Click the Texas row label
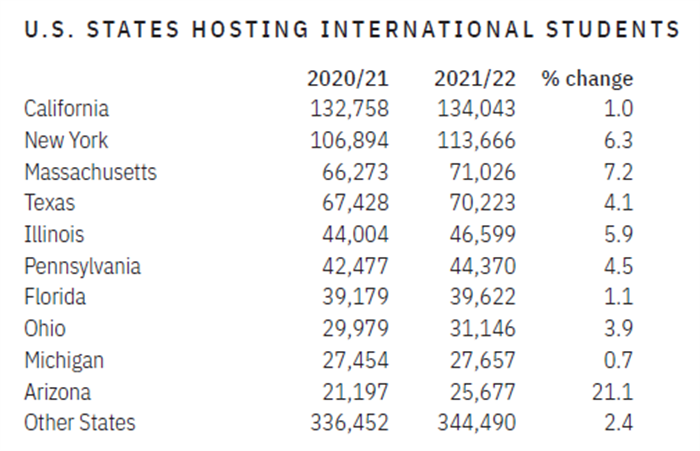This screenshot has width=700, height=451. click(x=50, y=203)
